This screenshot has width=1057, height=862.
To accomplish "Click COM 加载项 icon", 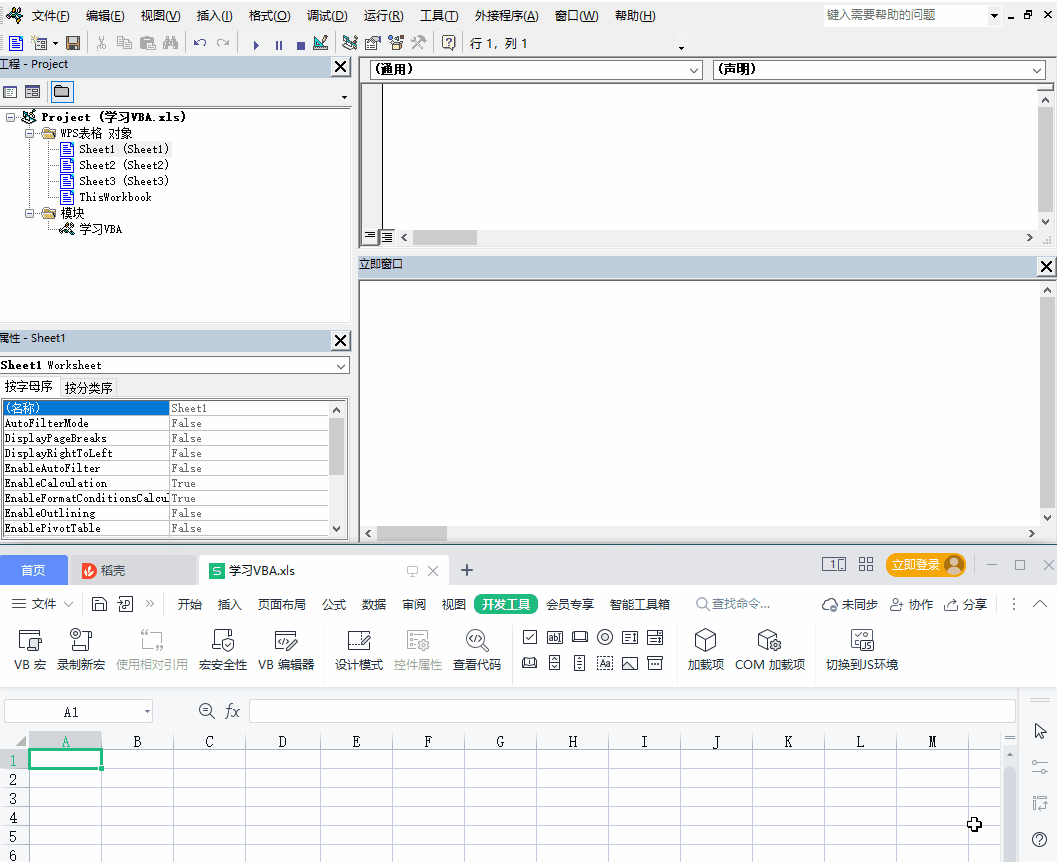I will (x=770, y=650).
